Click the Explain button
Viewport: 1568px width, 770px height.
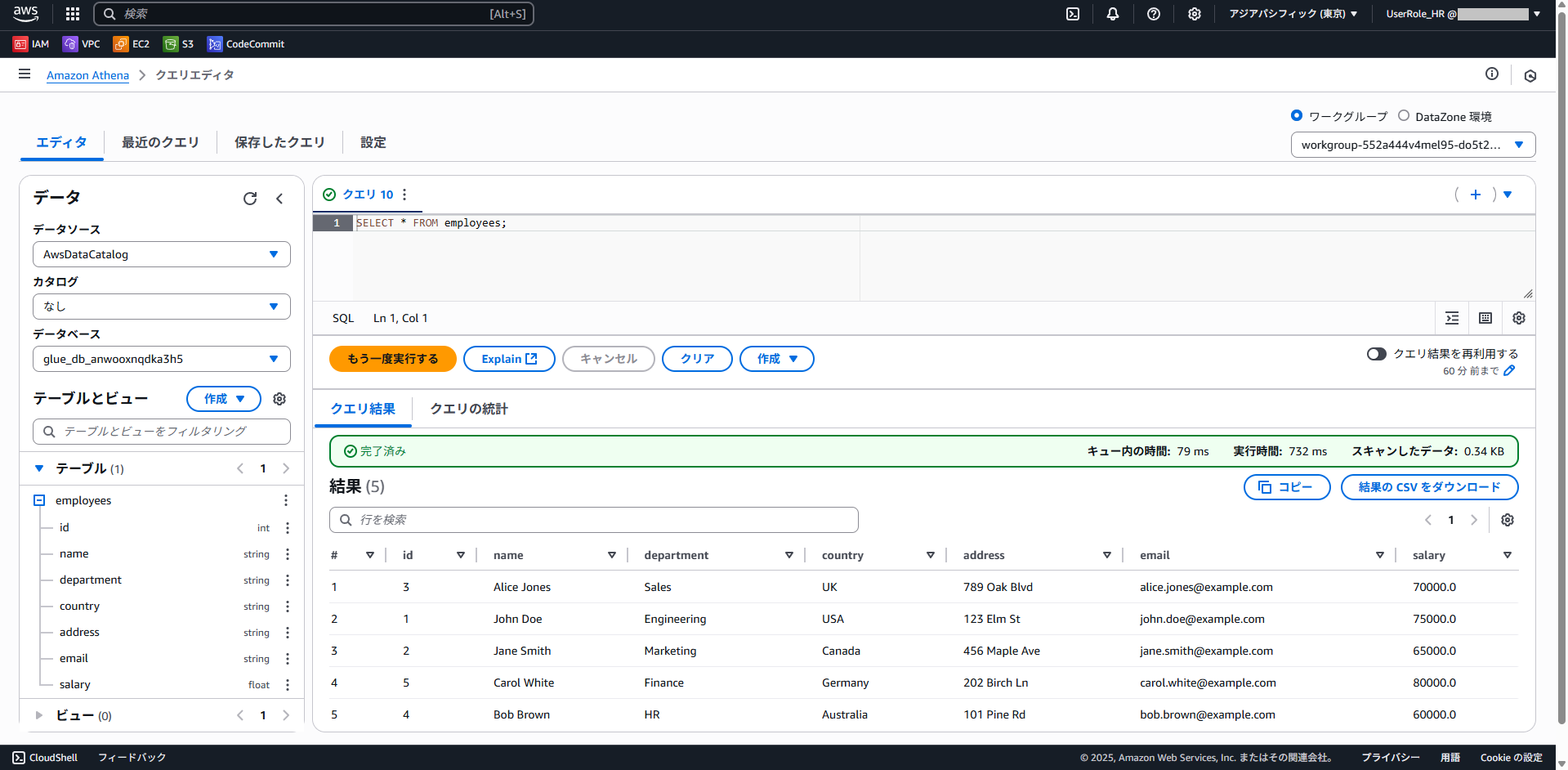pyautogui.click(x=509, y=359)
